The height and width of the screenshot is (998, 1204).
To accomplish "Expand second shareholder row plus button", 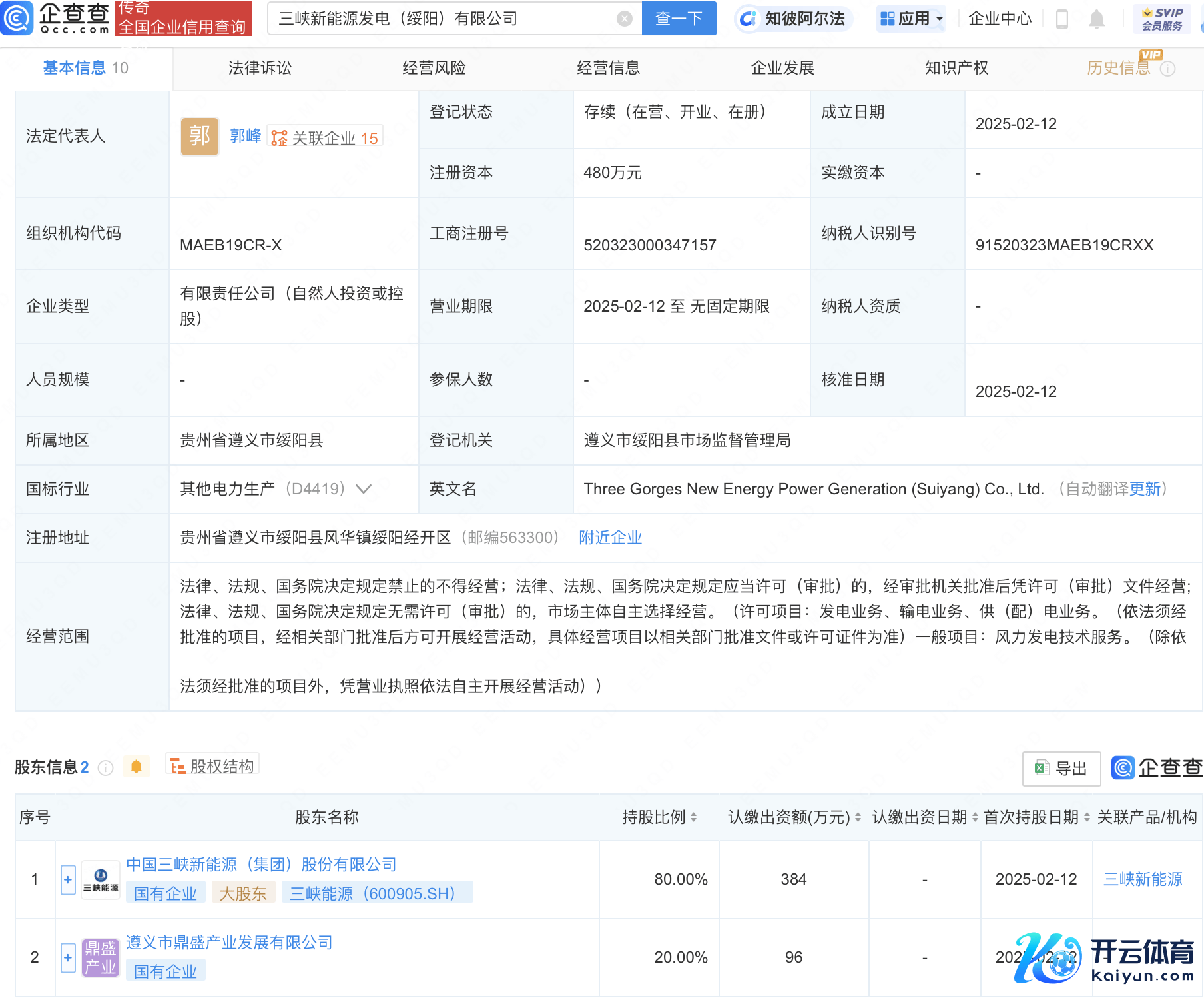I will [68, 957].
